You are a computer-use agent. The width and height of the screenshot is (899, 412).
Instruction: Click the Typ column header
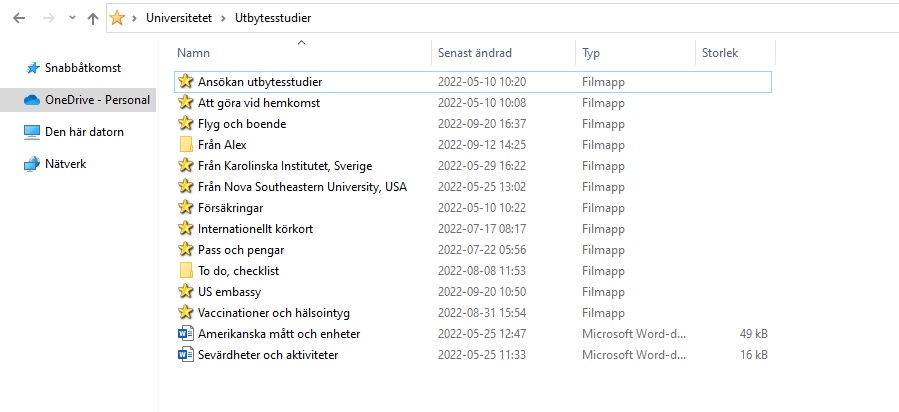[x=591, y=53]
